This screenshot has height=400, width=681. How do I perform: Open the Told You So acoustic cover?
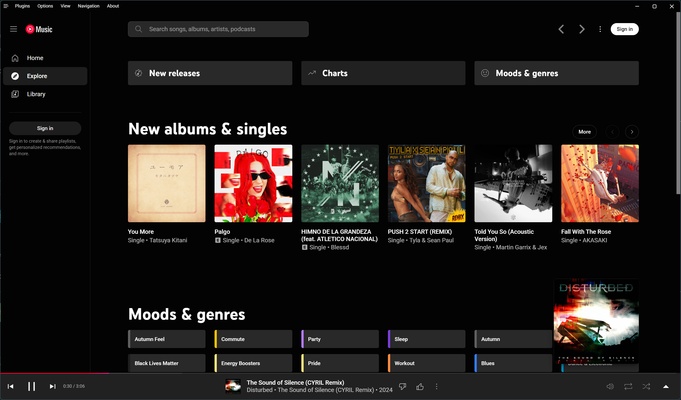point(513,183)
